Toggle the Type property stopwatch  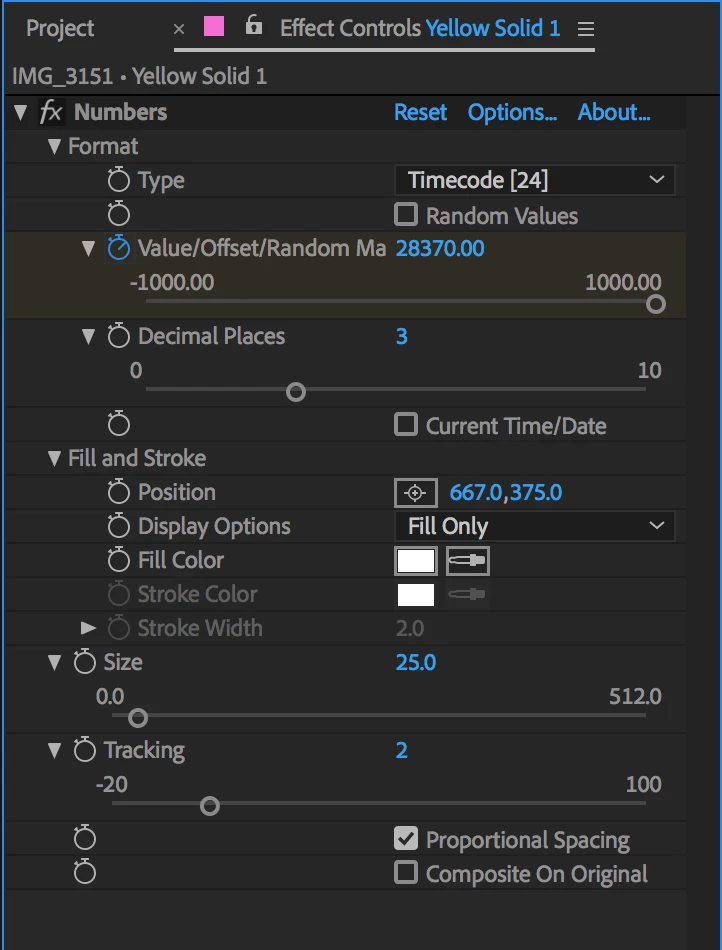pos(119,181)
